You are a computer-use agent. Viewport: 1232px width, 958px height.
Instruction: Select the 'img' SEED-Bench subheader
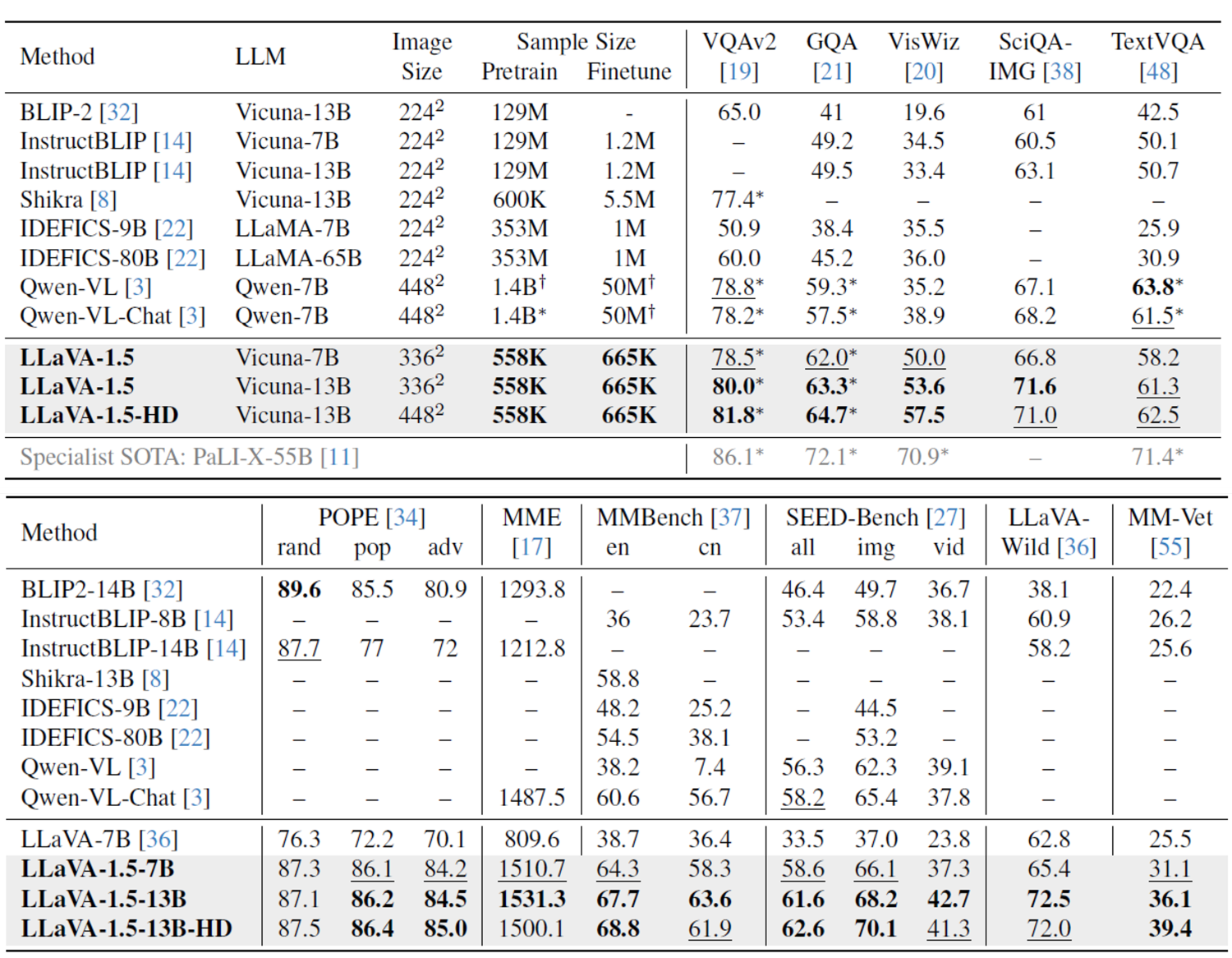coord(876,547)
